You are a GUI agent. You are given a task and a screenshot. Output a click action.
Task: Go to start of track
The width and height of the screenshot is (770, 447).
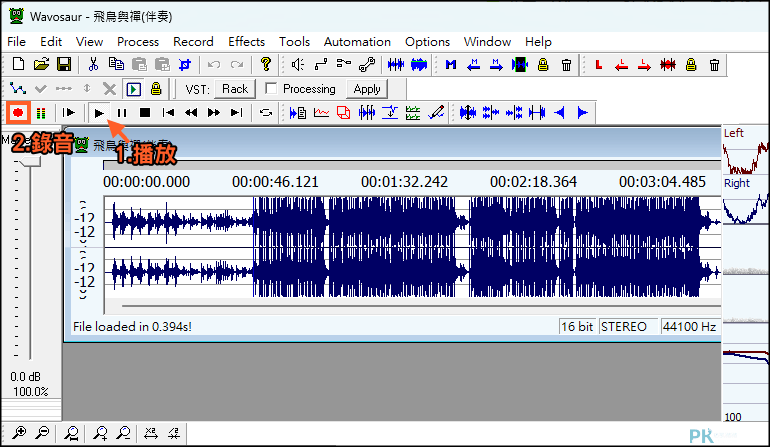(x=168, y=113)
